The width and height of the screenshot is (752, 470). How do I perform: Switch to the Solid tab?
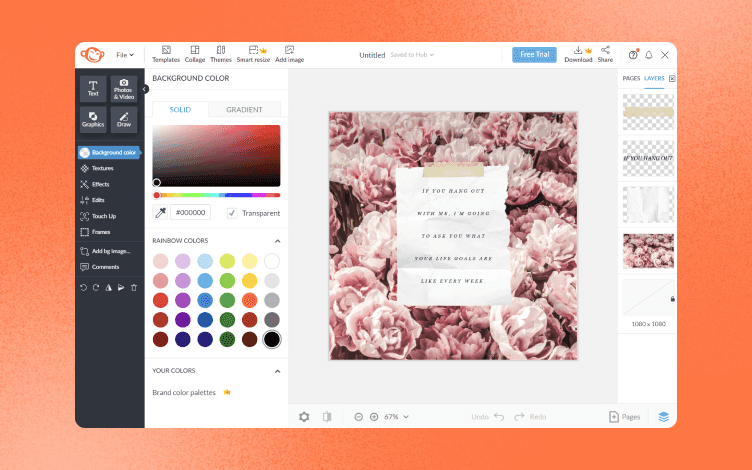pyautogui.click(x=180, y=109)
